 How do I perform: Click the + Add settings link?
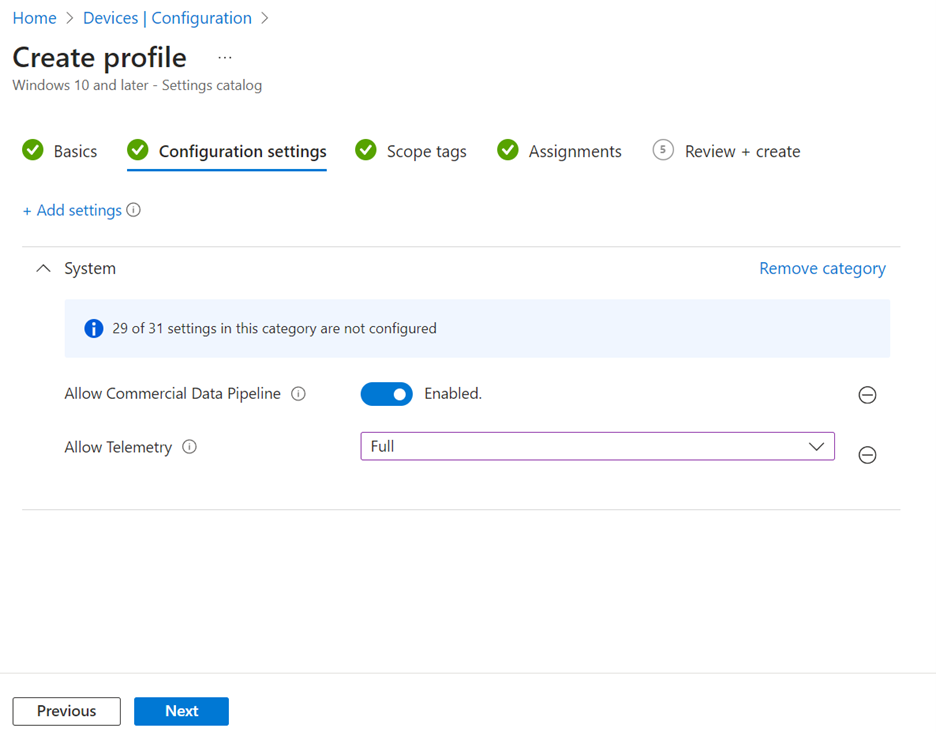[x=72, y=211]
